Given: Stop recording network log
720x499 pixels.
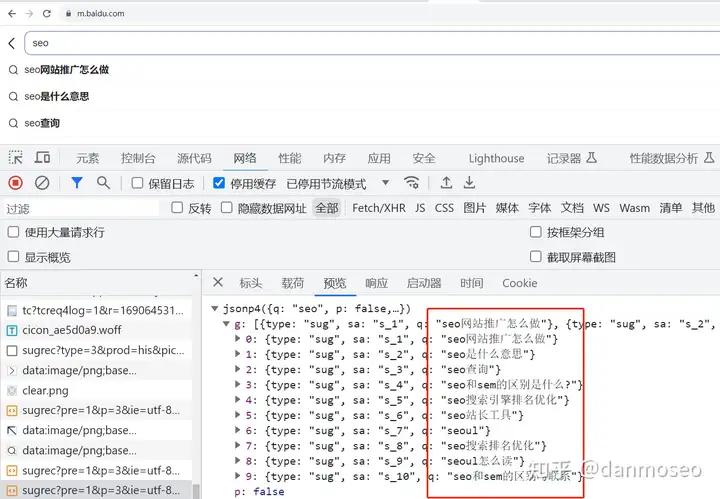Looking at the screenshot, I should tap(16, 183).
